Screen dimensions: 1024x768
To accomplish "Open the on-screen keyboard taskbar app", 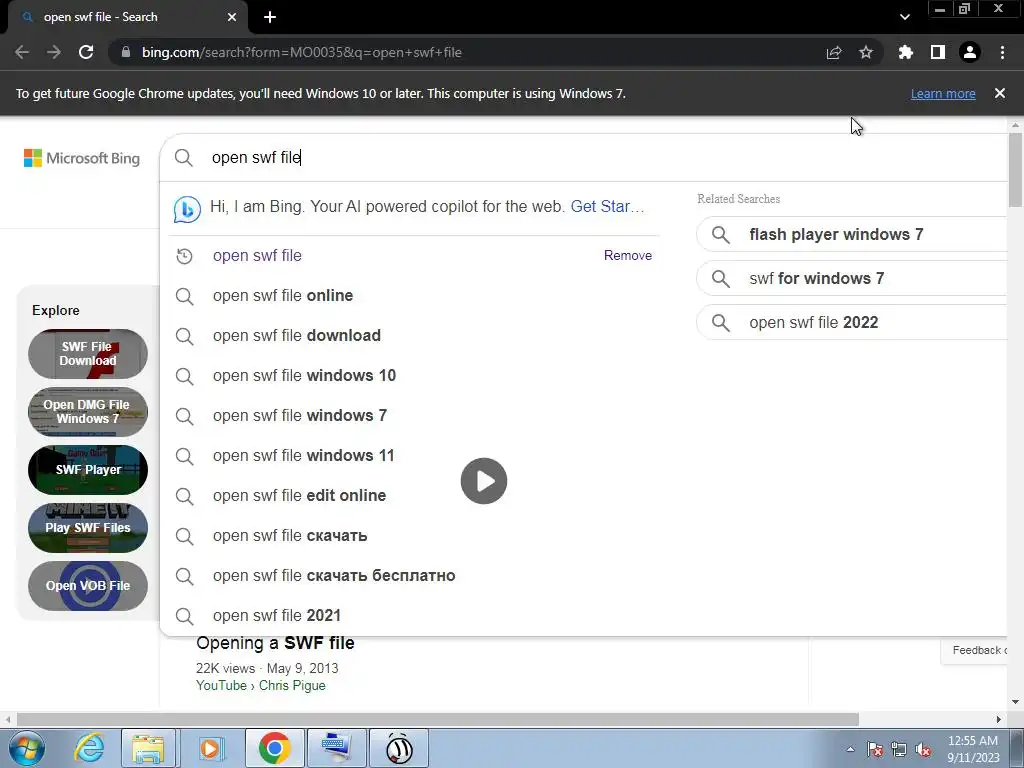I will (x=336, y=748).
